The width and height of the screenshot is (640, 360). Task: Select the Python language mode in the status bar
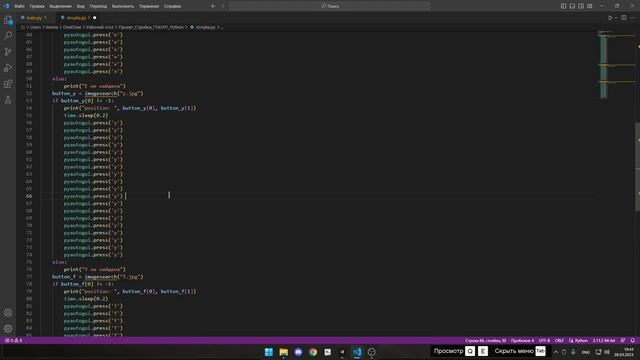pyautogui.click(x=578, y=340)
